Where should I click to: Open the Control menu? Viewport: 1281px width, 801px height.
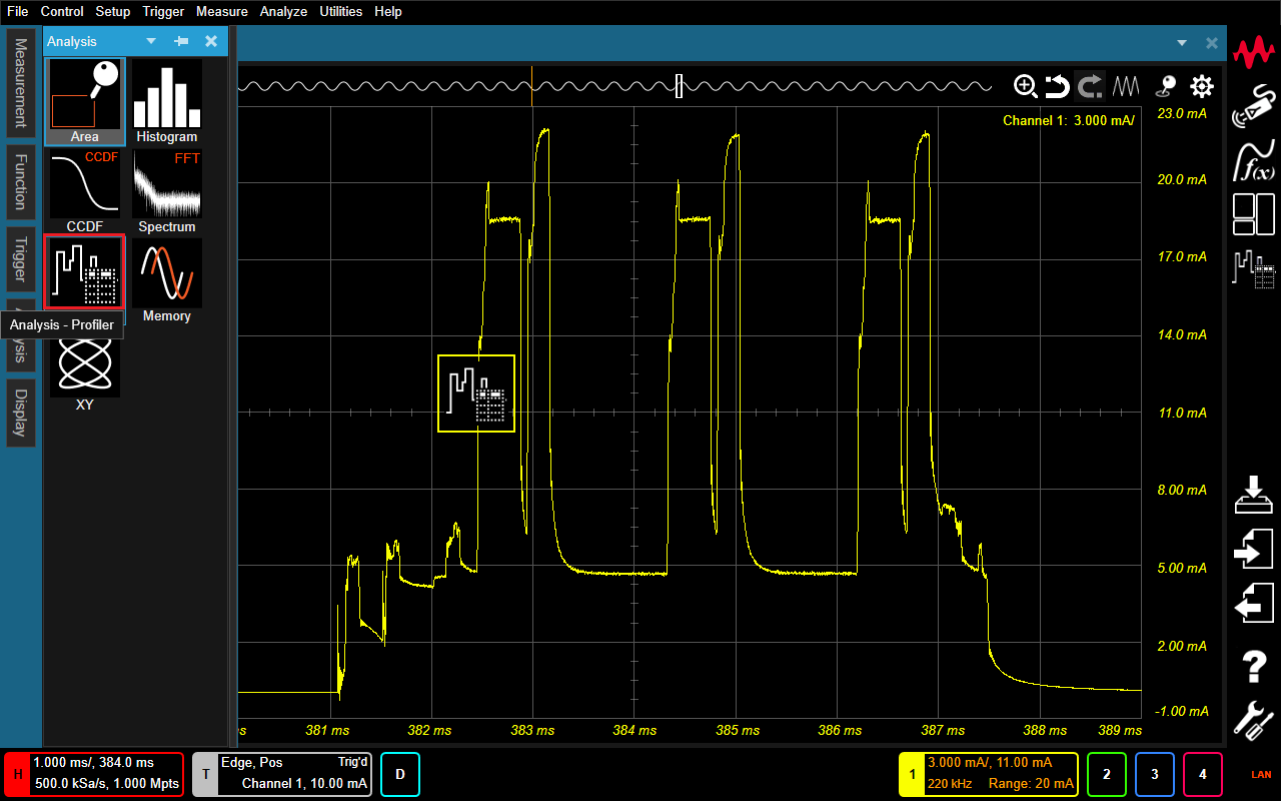coord(62,12)
